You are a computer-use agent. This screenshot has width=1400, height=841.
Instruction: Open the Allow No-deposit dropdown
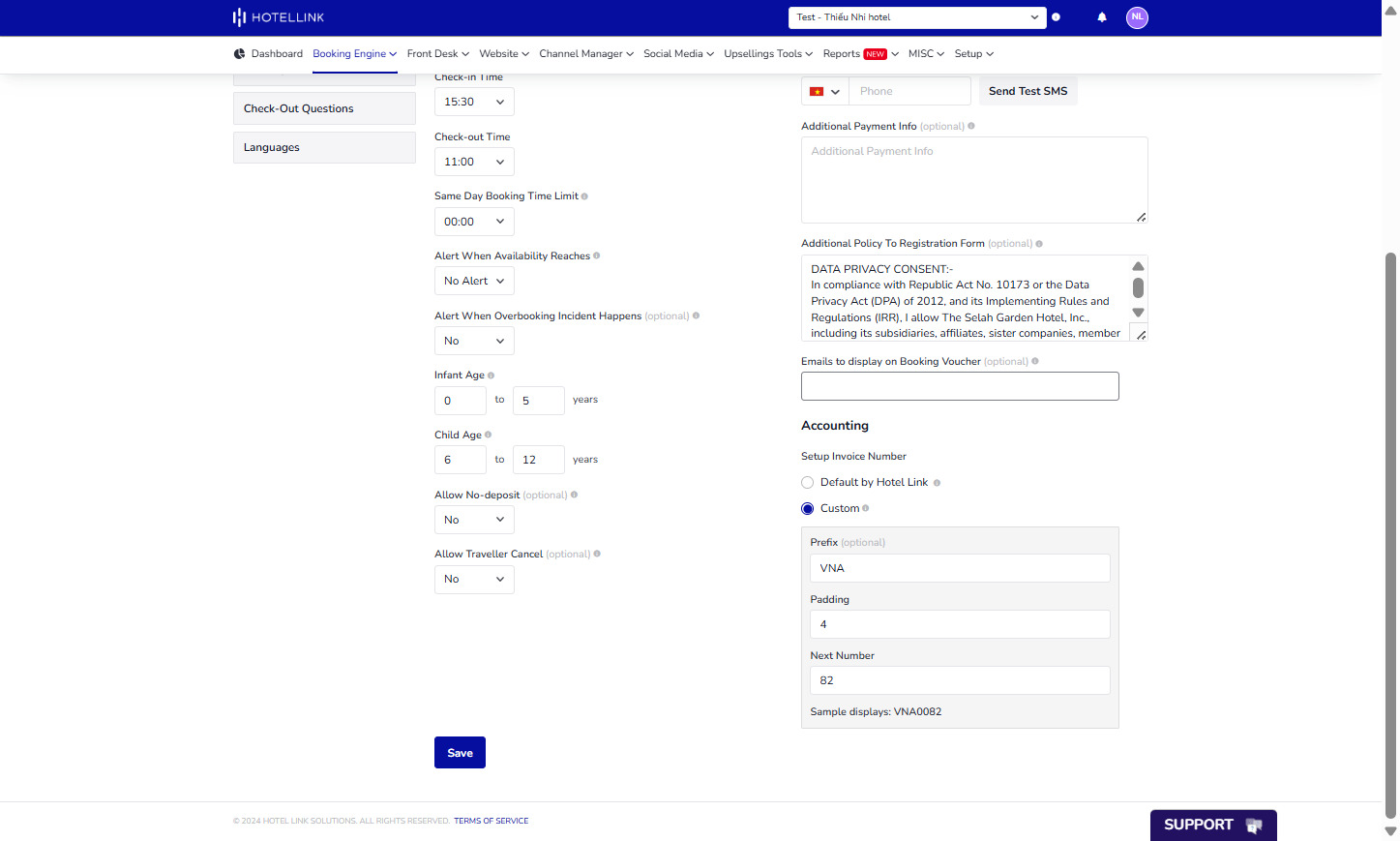(474, 520)
